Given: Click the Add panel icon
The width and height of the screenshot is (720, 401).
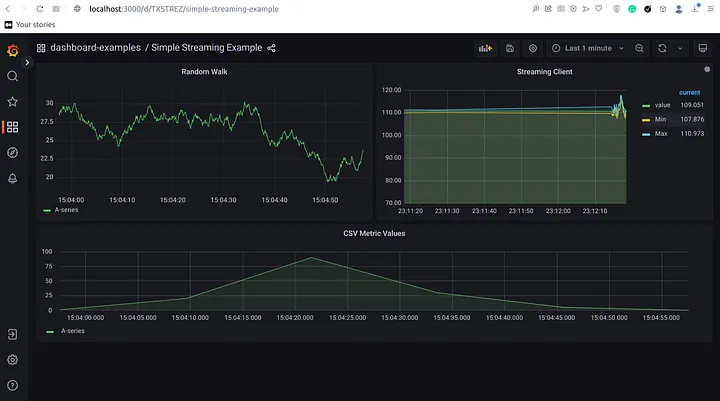Looking at the screenshot, I should pyautogui.click(x=485, y=48).
